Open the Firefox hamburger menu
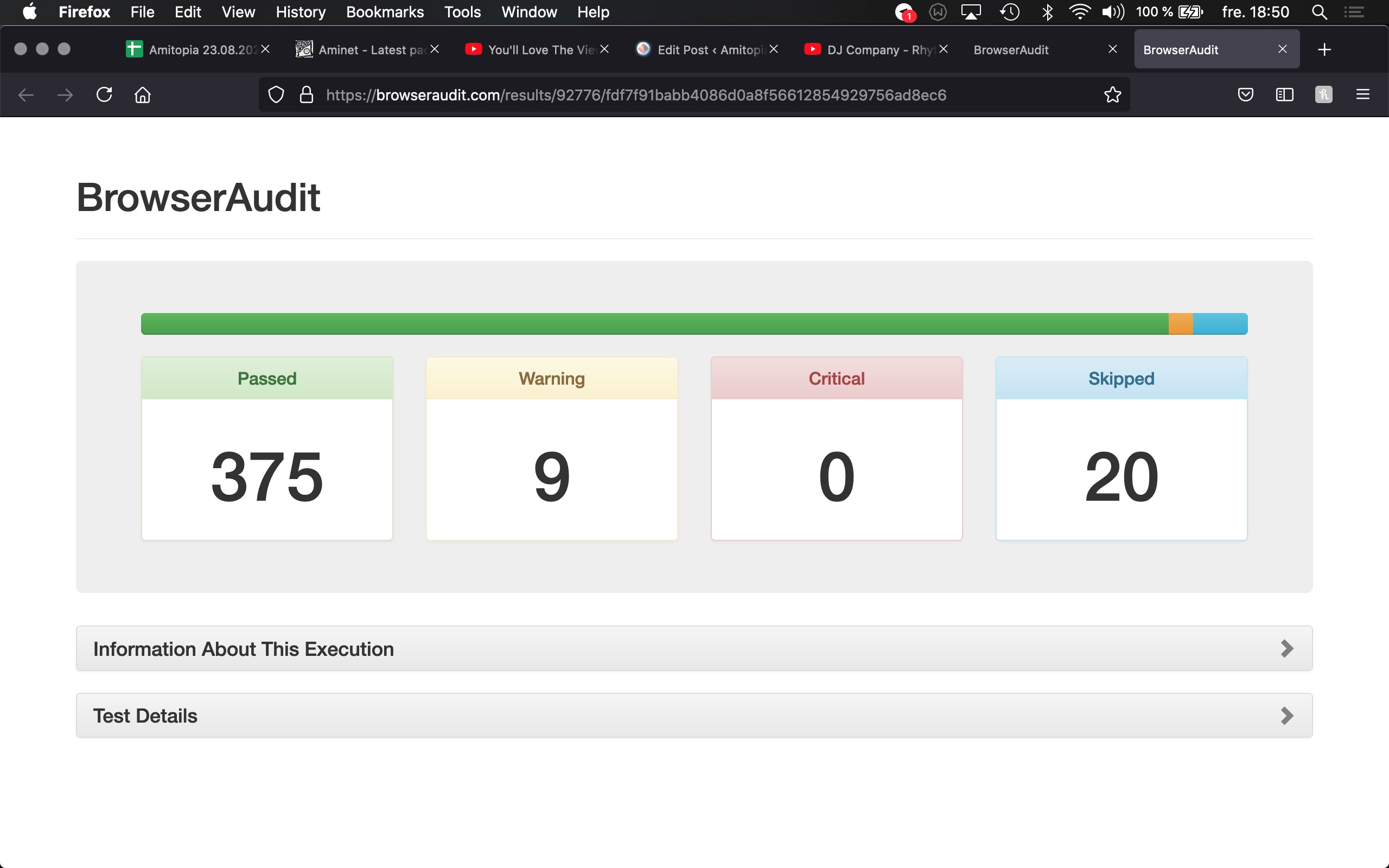This screenshot has height=868, width=1389. 1362,95
